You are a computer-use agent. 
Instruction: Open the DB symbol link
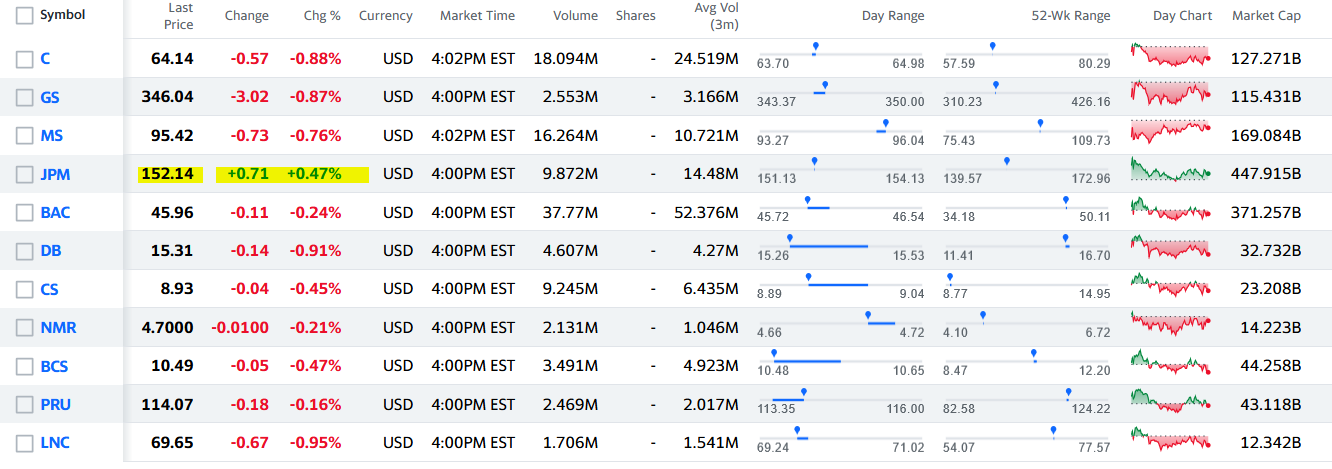pos(50,251)
